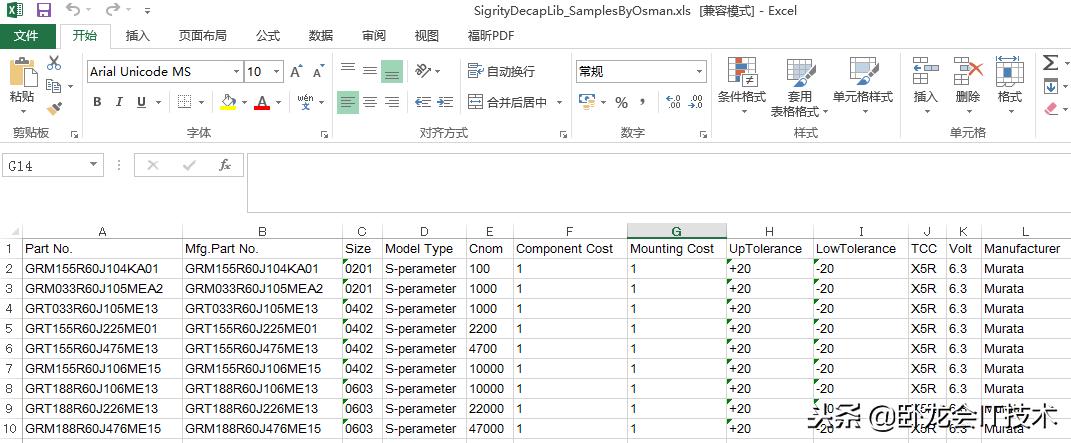Toggle Underline formatting
This screenshot has height=443, width=1071.
tap(141, 102)
